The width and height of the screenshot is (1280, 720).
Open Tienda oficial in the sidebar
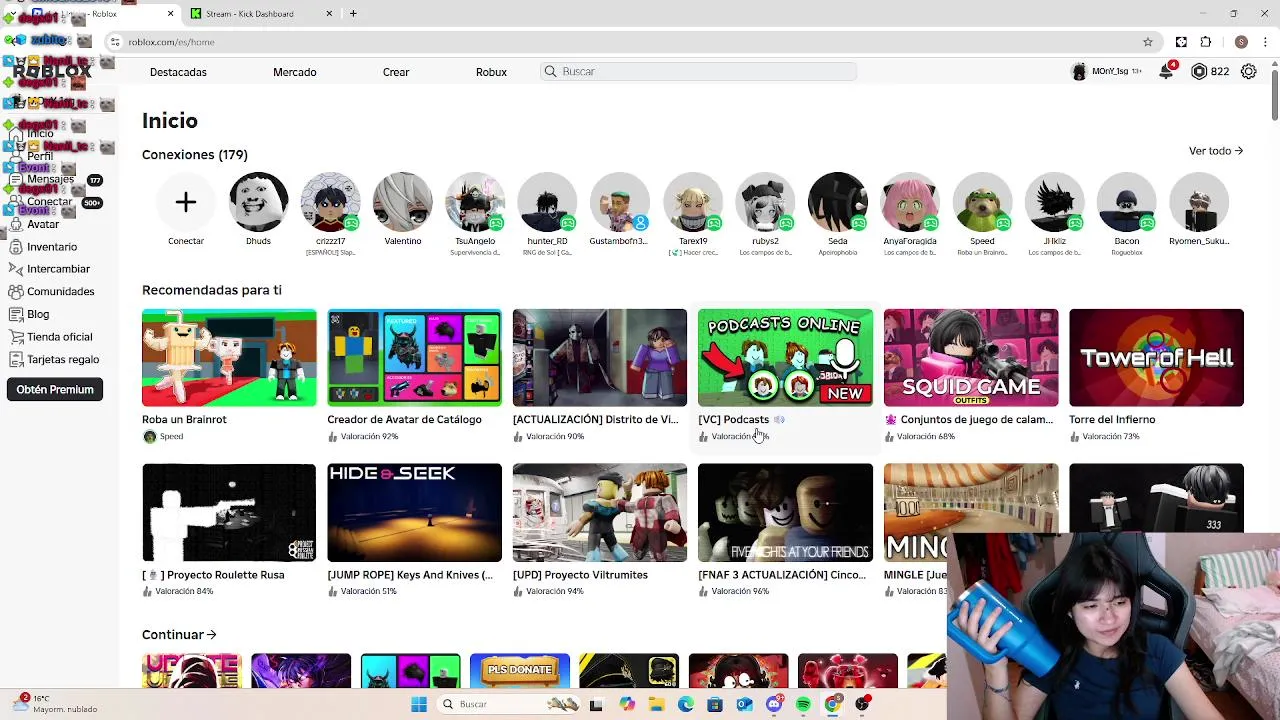51,337
